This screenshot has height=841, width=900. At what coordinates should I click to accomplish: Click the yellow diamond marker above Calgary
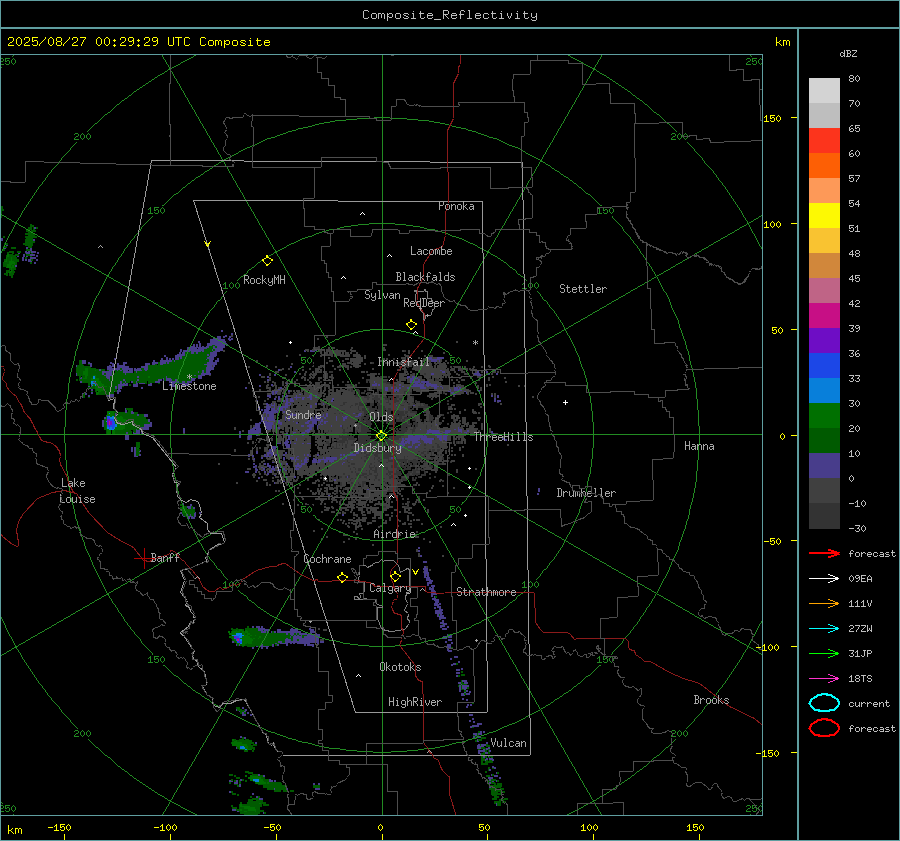pos(395,576)
